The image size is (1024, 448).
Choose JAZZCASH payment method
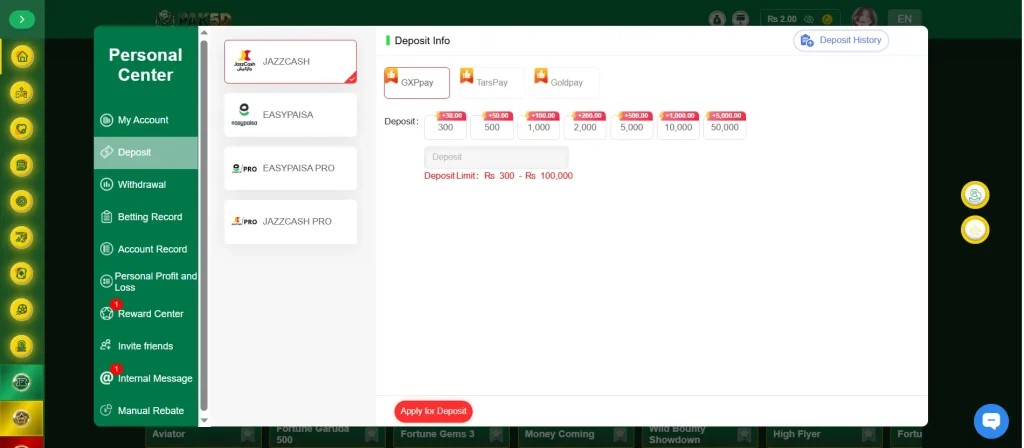291,62
